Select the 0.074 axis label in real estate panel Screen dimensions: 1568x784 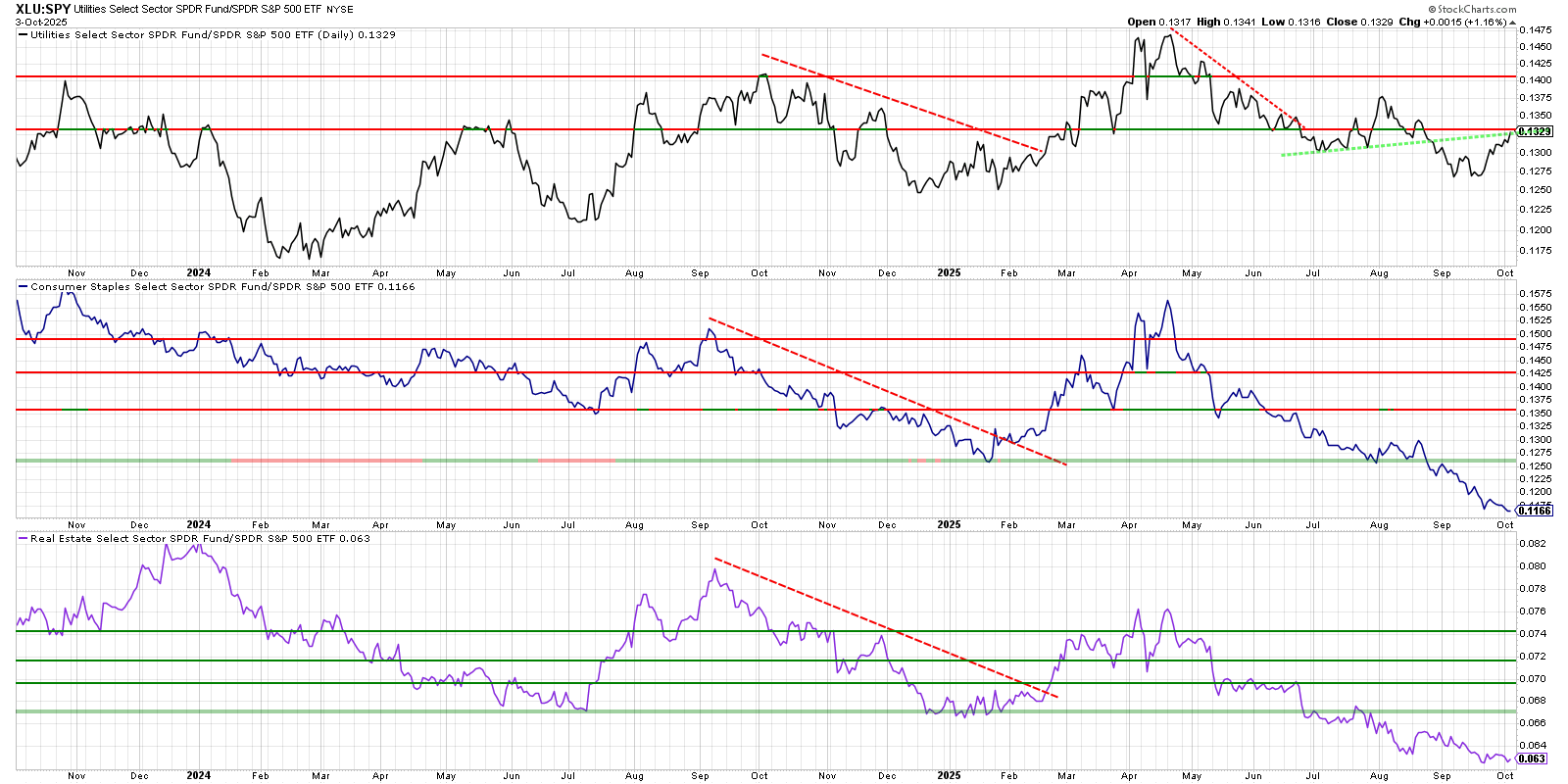1533,633
